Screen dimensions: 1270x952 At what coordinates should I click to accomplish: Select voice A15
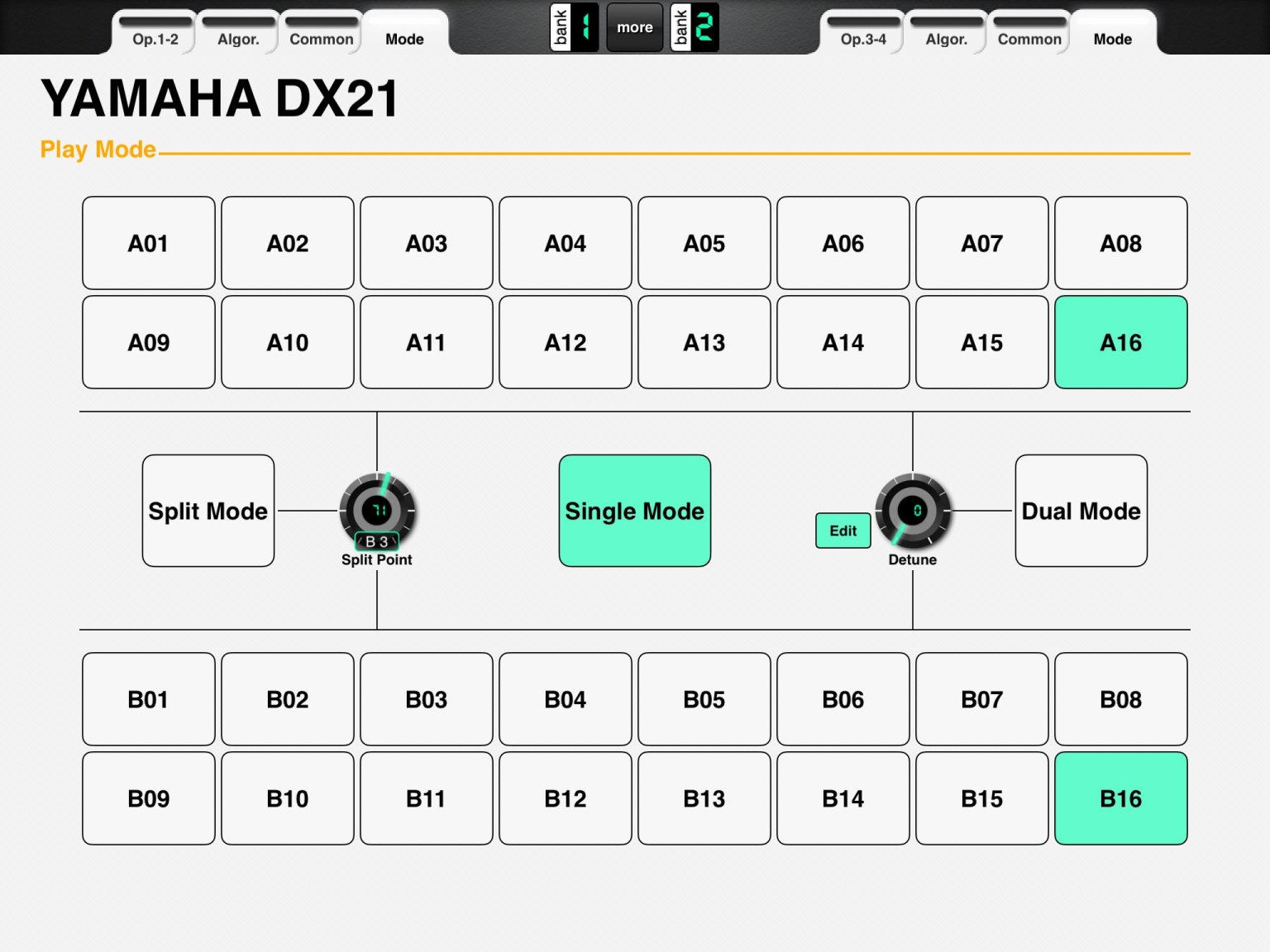[x=982, y=342]
